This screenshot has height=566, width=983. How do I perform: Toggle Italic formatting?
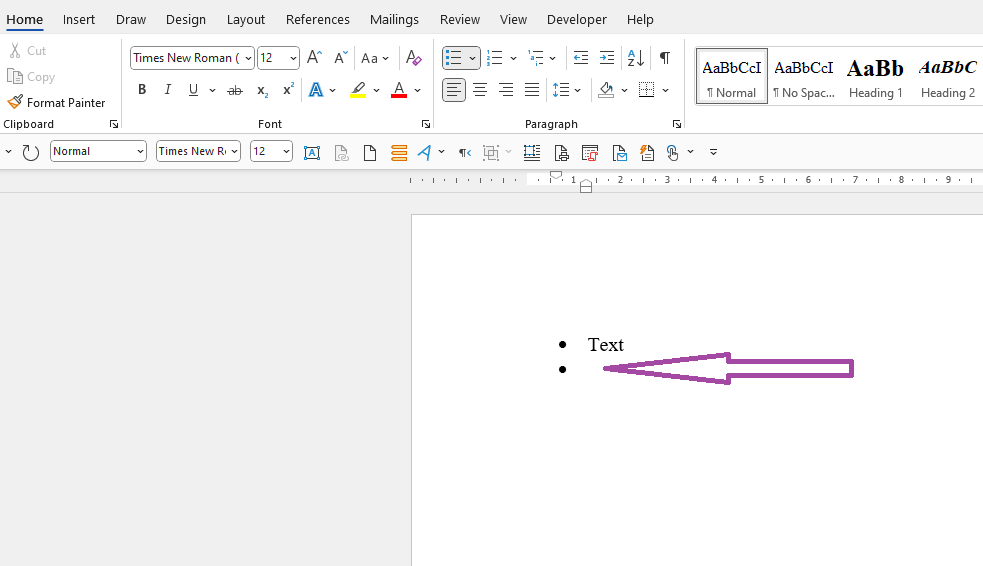coord(167,90)
